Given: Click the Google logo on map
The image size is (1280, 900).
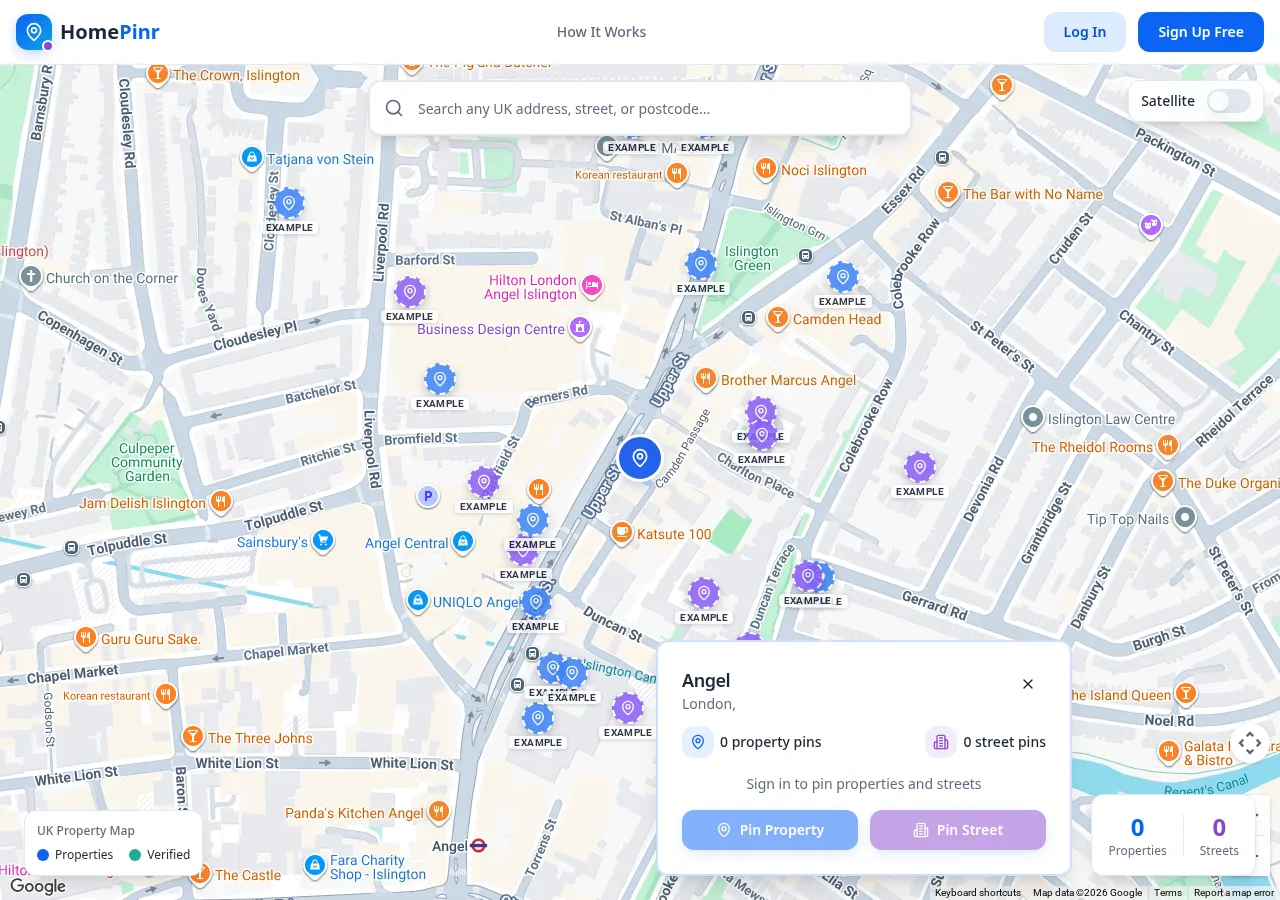Looking at the screenshot, I should (x=38, y=886).
